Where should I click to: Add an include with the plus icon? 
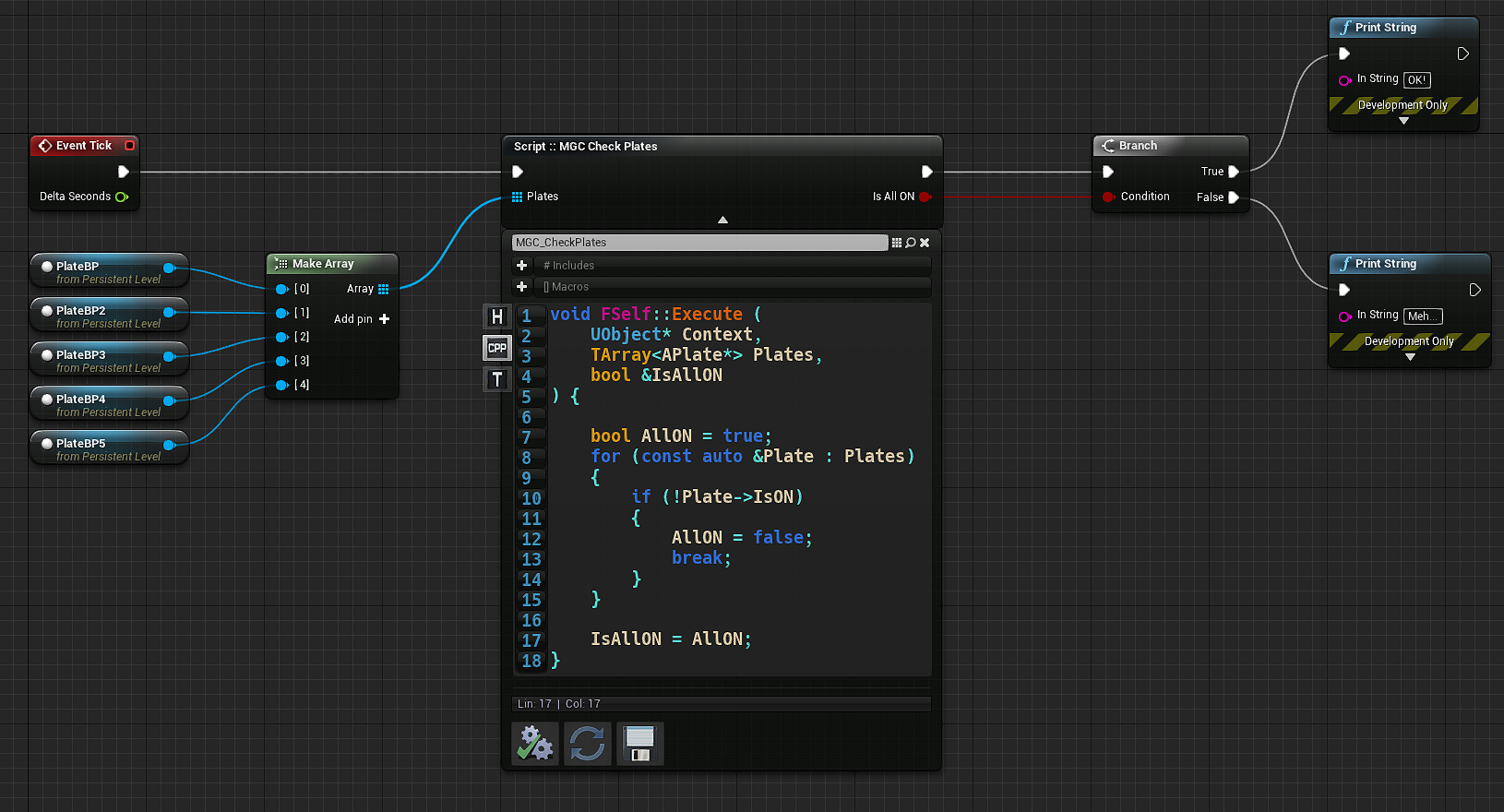coord(522,266)
